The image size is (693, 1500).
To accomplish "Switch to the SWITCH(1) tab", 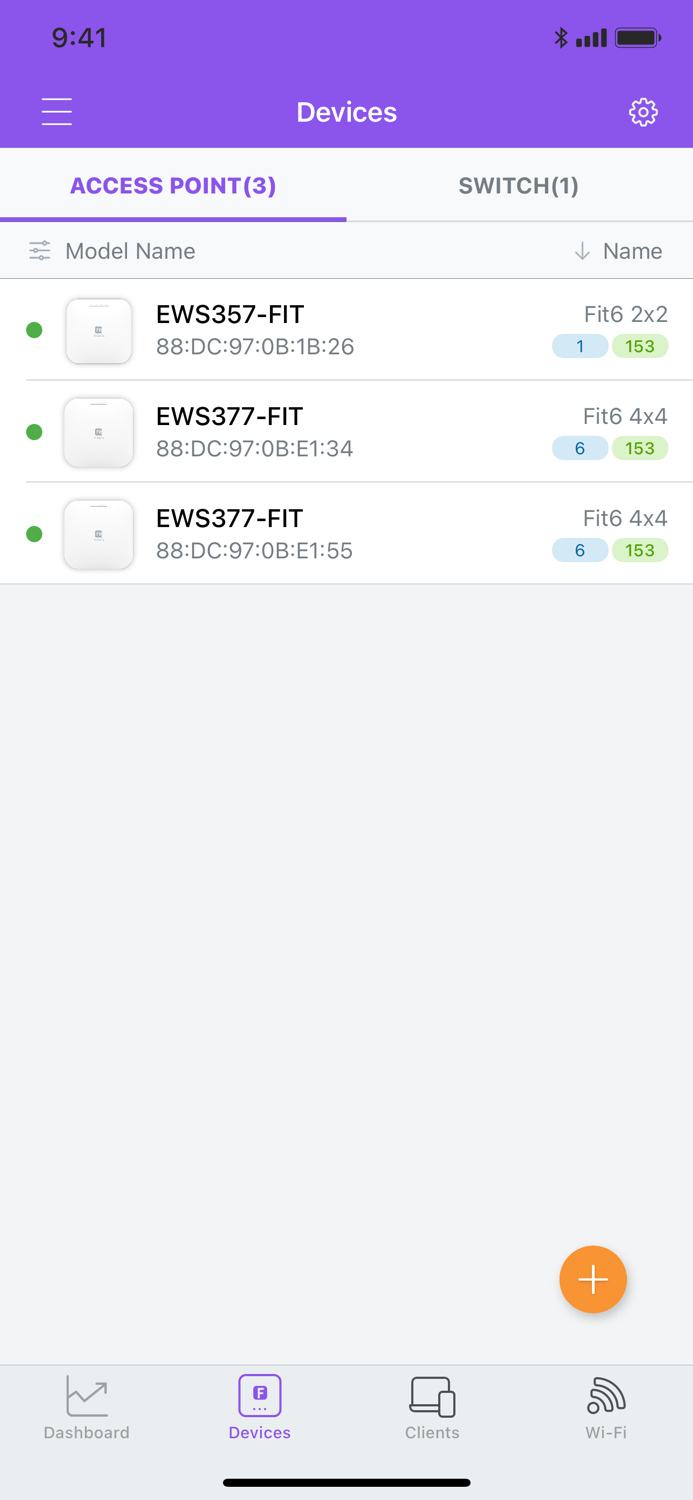I will click(x=519, y=185).
